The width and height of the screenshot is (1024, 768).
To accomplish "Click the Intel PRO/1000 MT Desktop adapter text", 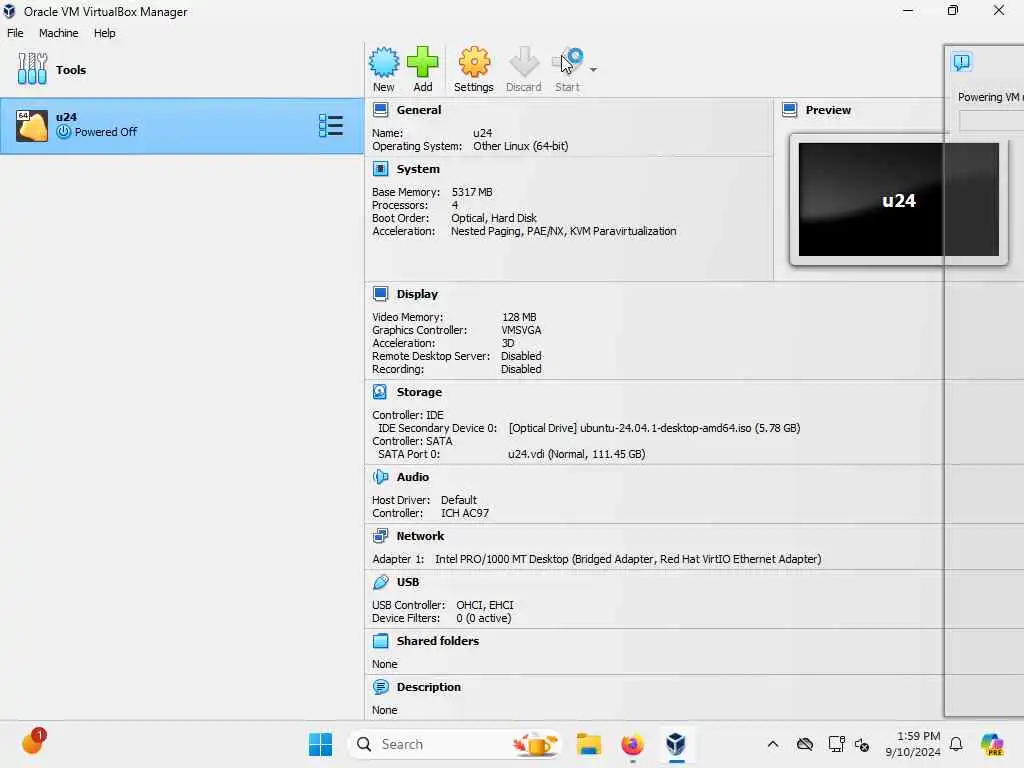I will click(628, 559).
